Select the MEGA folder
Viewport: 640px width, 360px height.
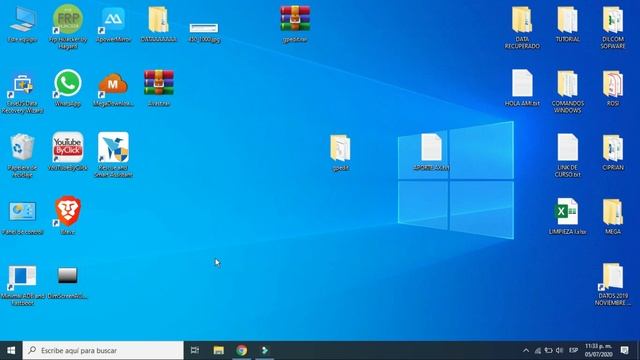(x=613, y=212)
